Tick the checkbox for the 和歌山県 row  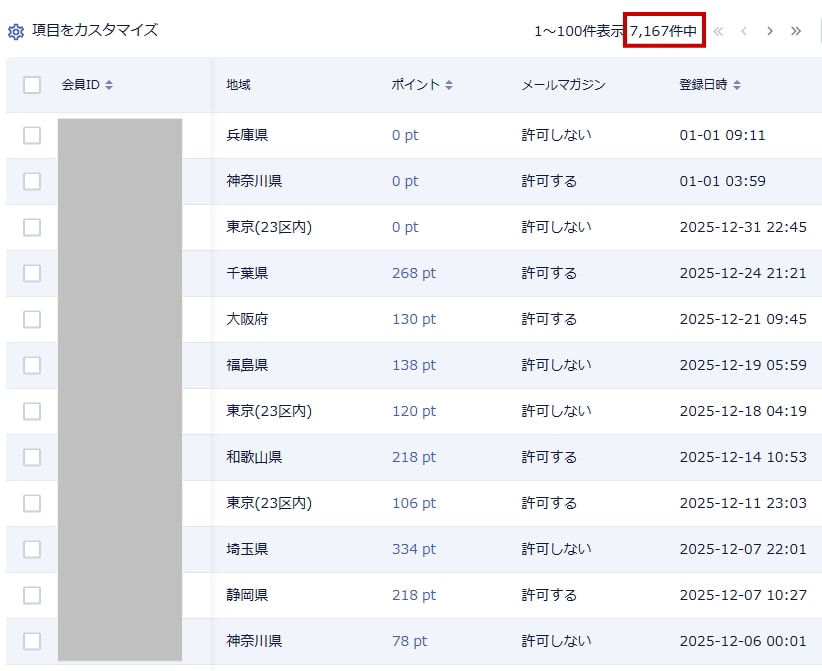tap(32, 457)
